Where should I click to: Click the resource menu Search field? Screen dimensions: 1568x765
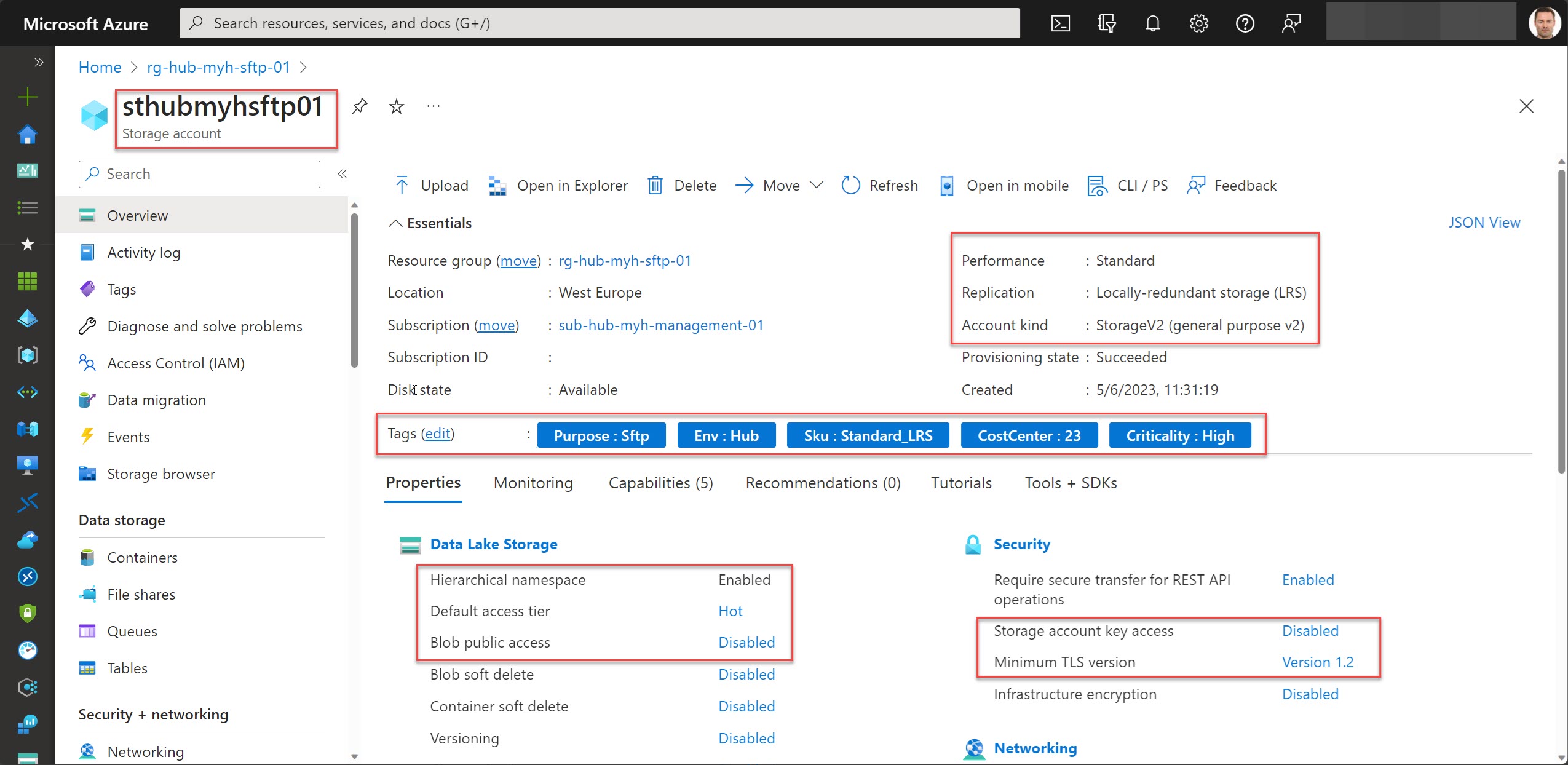199,174
